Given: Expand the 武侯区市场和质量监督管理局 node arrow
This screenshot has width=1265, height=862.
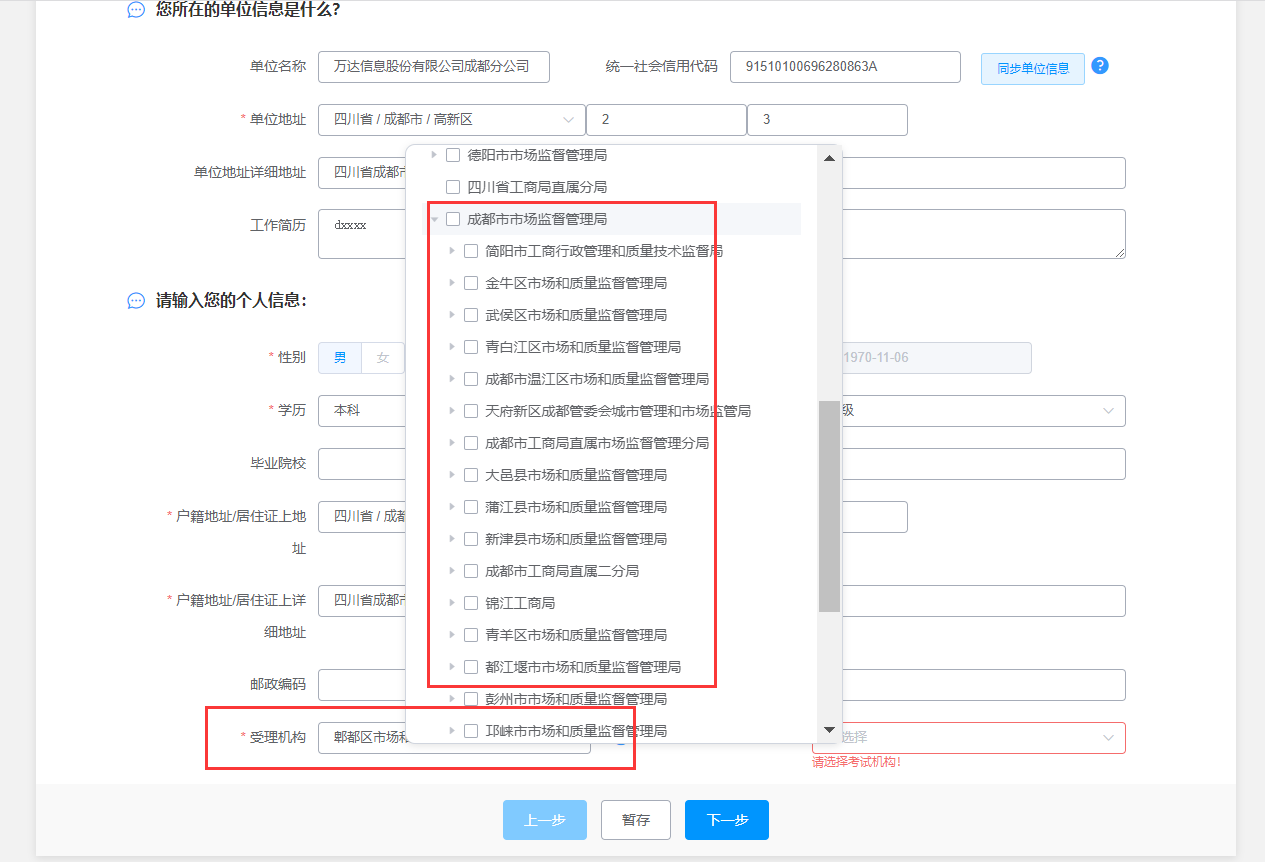Looking at the screenshot, I should tap(452, 315).
